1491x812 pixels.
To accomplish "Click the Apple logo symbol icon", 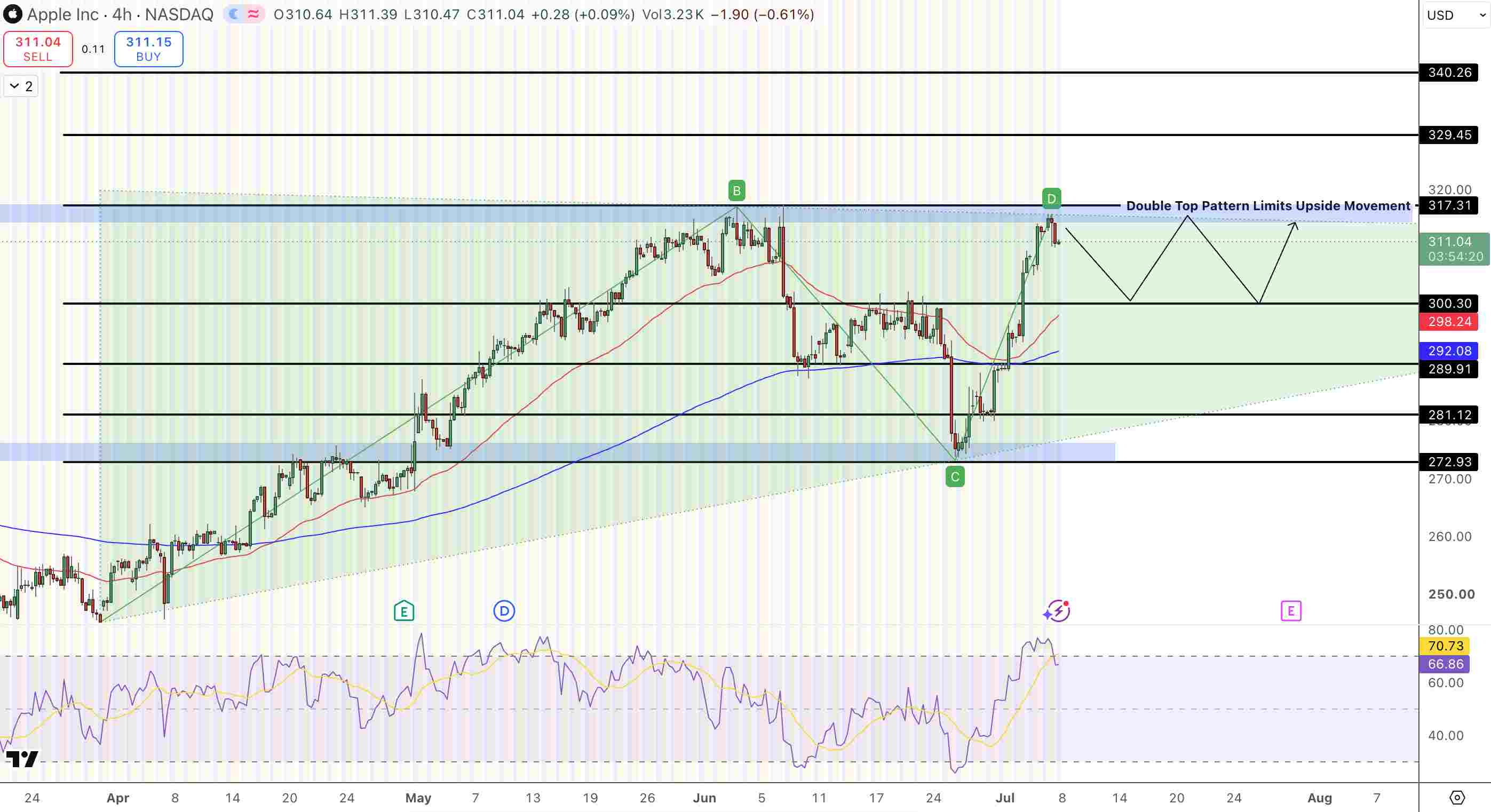I will pyautogui.click(x=13, y=14).
